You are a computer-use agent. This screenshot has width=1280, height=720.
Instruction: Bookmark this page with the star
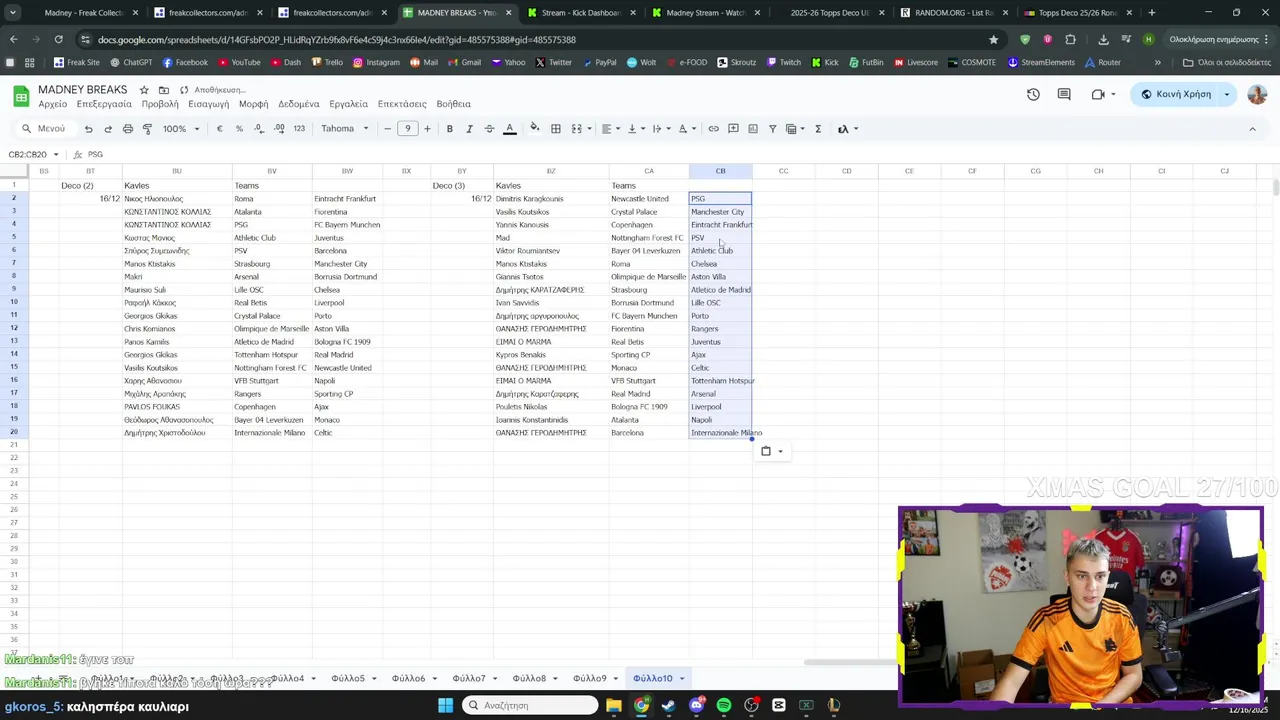(993, 39)
